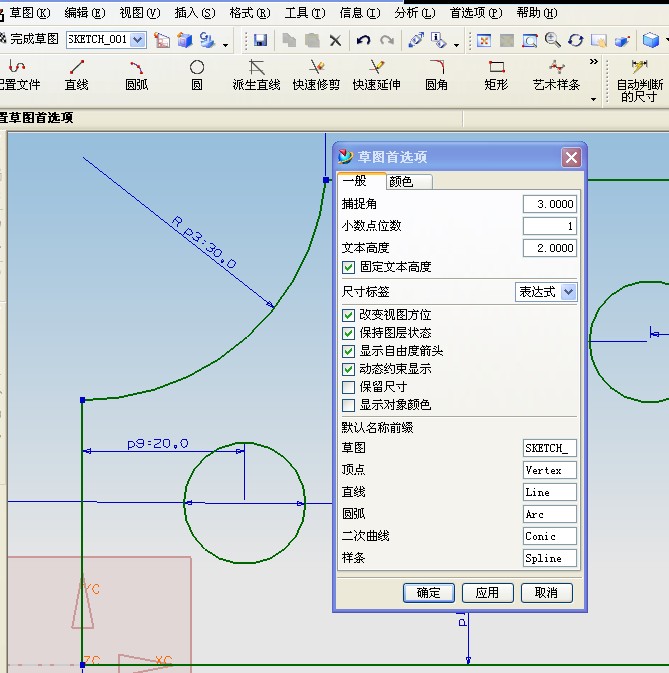Image resolution: width=669 pixels, height=673 pixels.
Task: Select the p9=20.0 dimension in sketch
Action: [157, 443]
